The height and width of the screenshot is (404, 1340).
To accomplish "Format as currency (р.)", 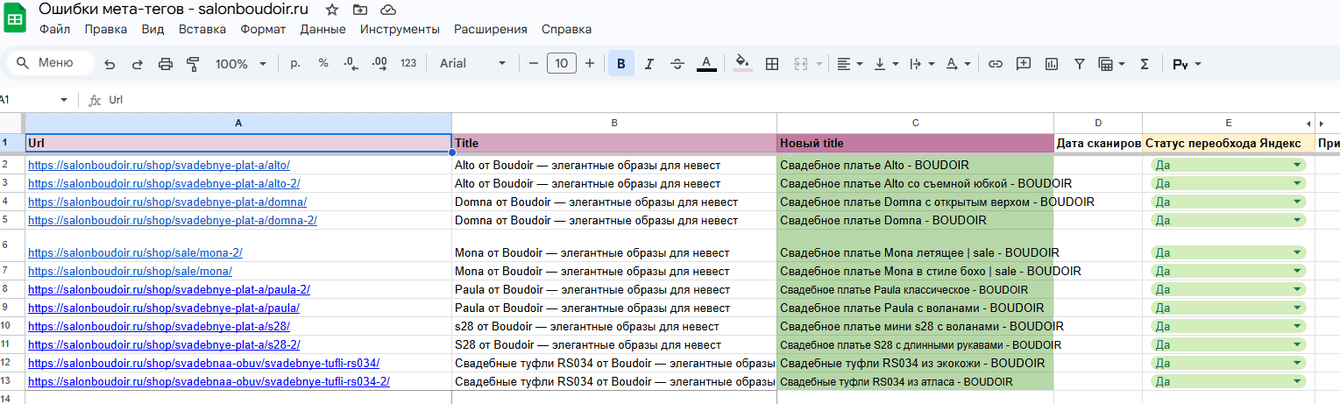I will coord(295,63).
